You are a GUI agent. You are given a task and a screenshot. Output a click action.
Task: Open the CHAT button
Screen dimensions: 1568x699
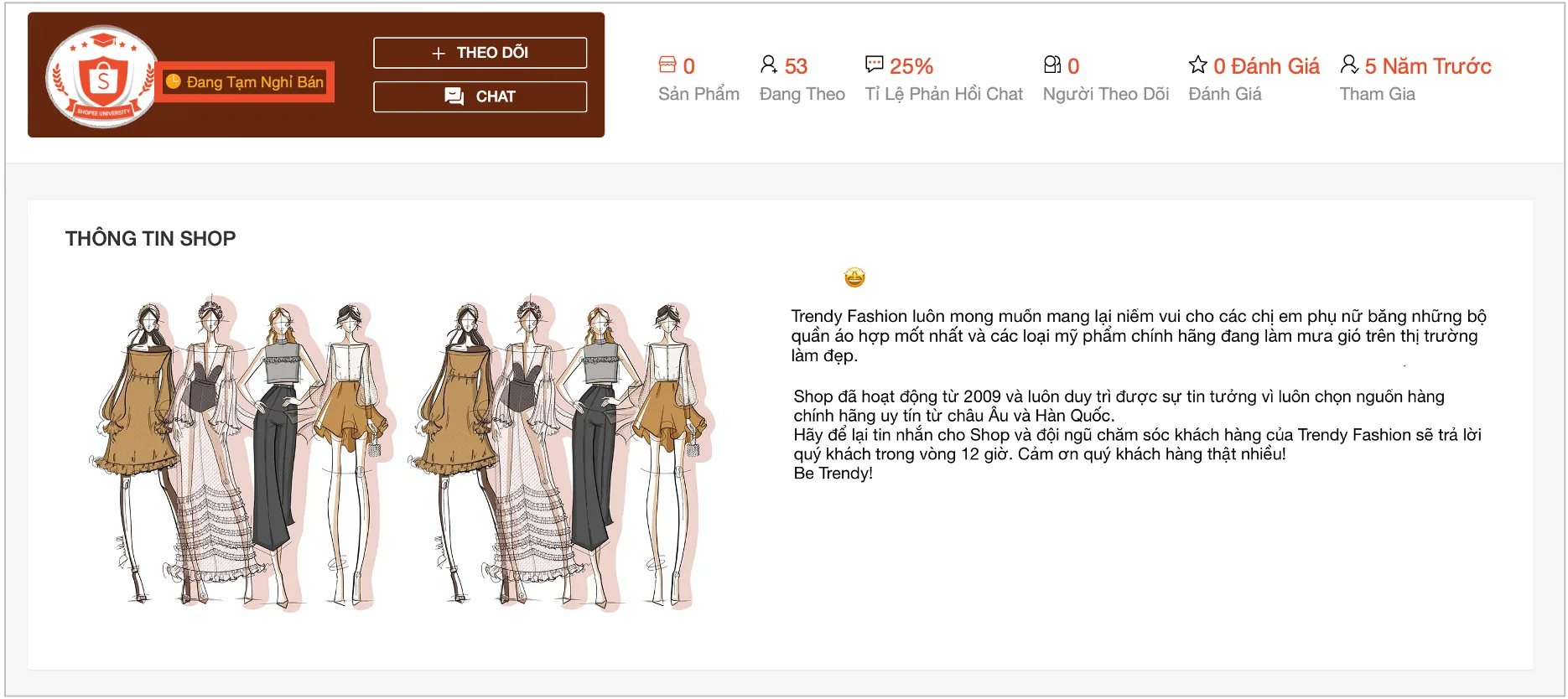[480, 96]
